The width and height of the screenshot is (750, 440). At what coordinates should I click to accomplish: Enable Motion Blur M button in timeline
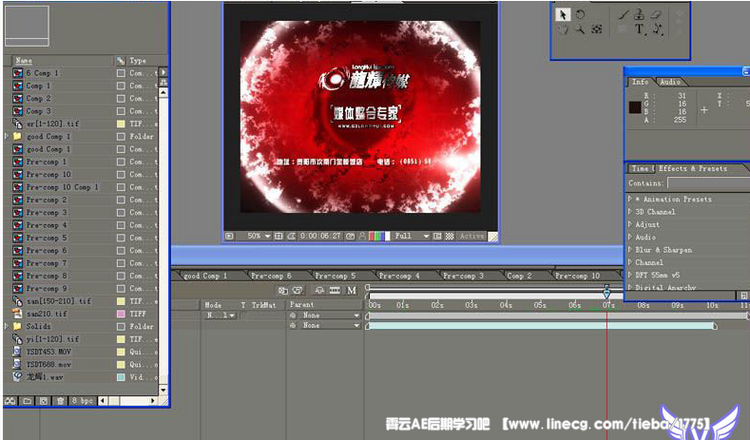pos(352,290)
